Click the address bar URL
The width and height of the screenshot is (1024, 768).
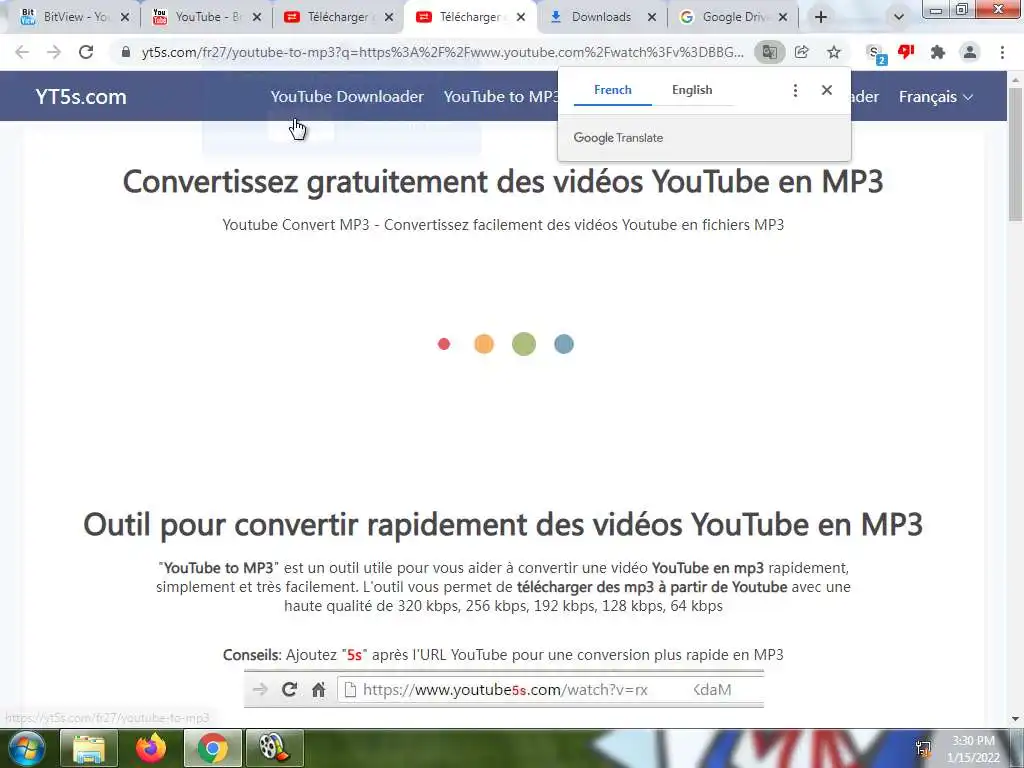coord(442,52)
